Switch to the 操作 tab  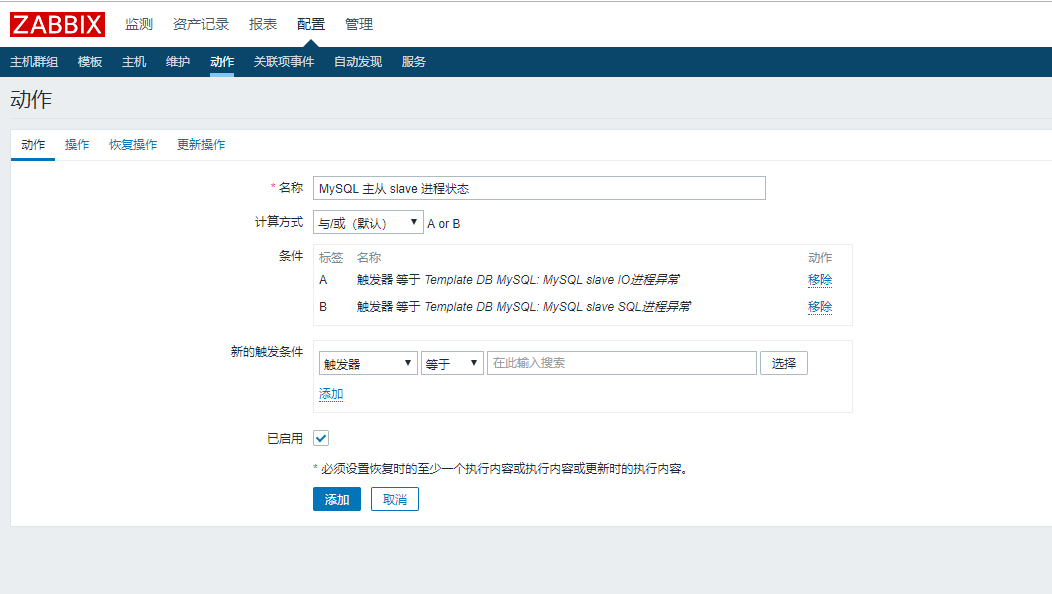point(77,144)
